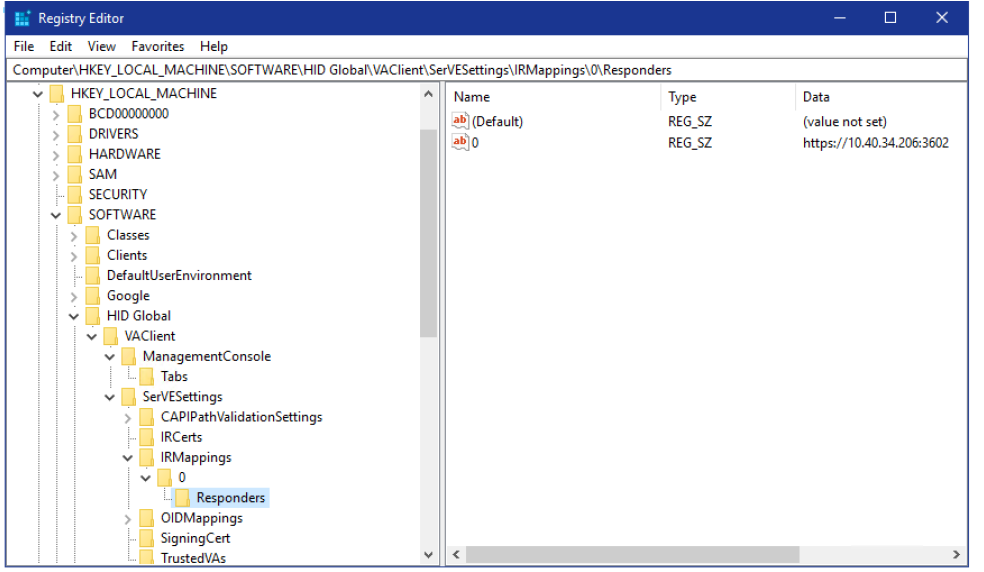Collapse the VAClient key
Viewport: 984px width, 572px height.
92,337
